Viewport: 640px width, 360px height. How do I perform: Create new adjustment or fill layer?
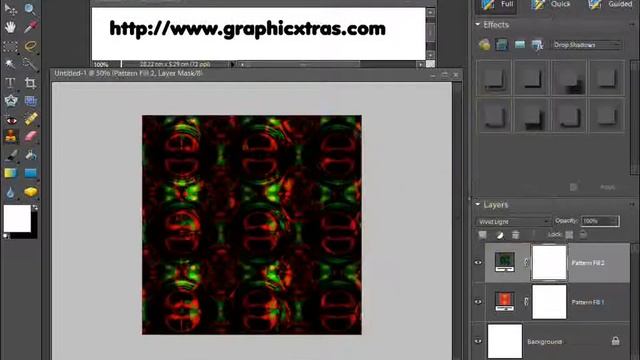click(x=500, y=235)
